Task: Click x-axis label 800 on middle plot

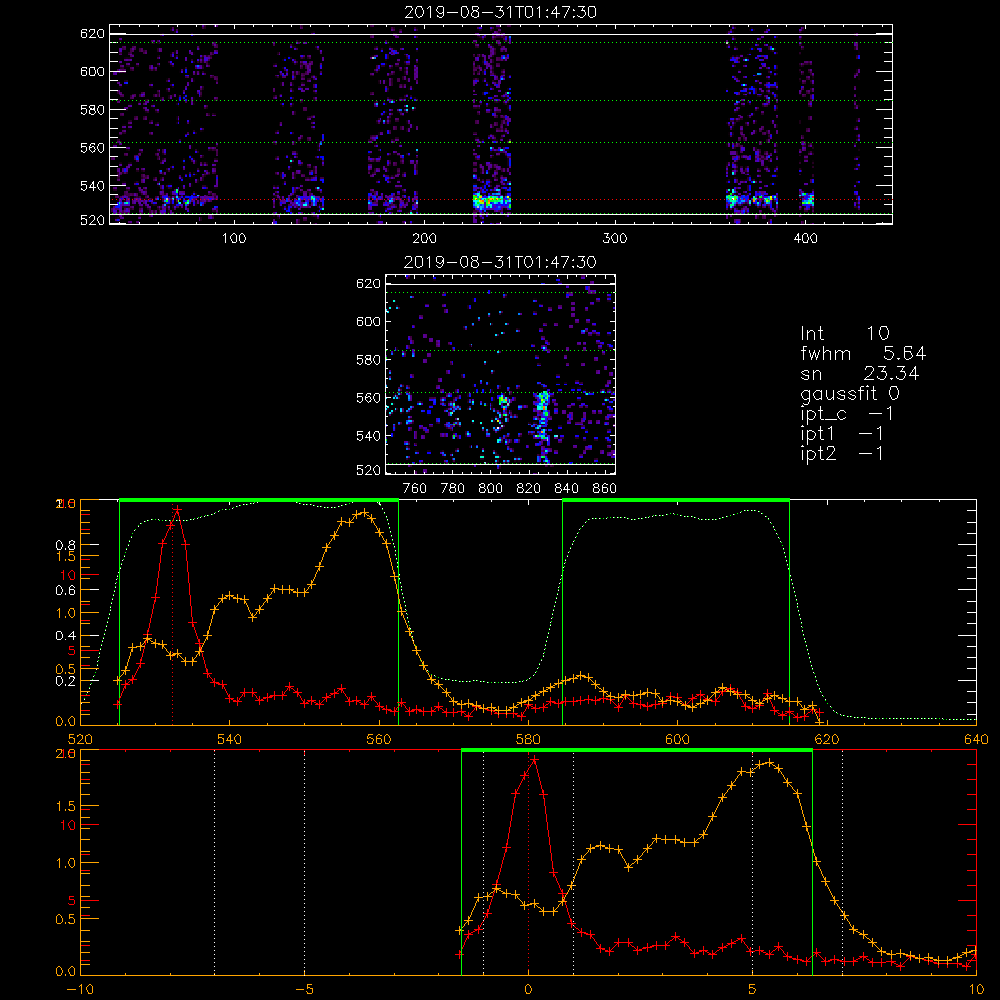Action: (490, 489)
